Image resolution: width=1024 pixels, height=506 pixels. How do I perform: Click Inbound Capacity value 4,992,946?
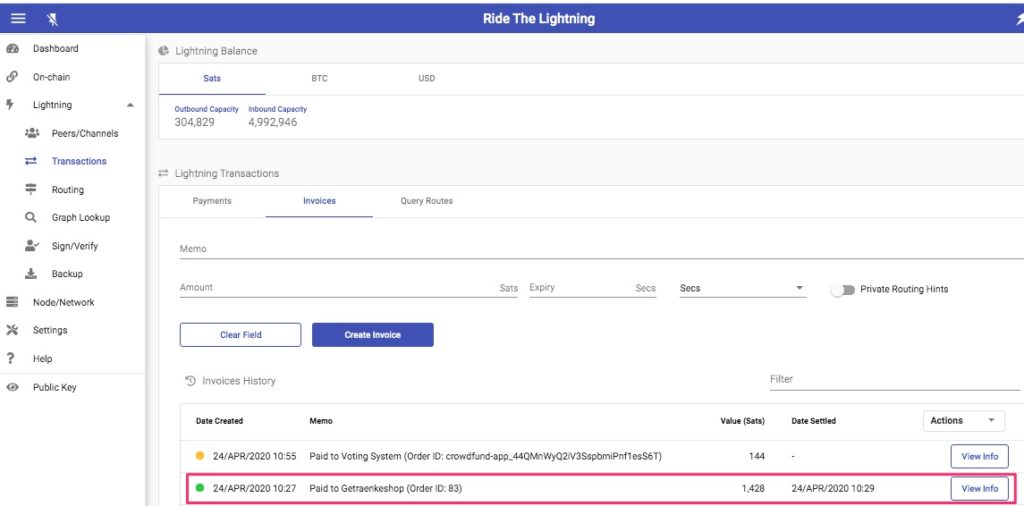(272, 122)
